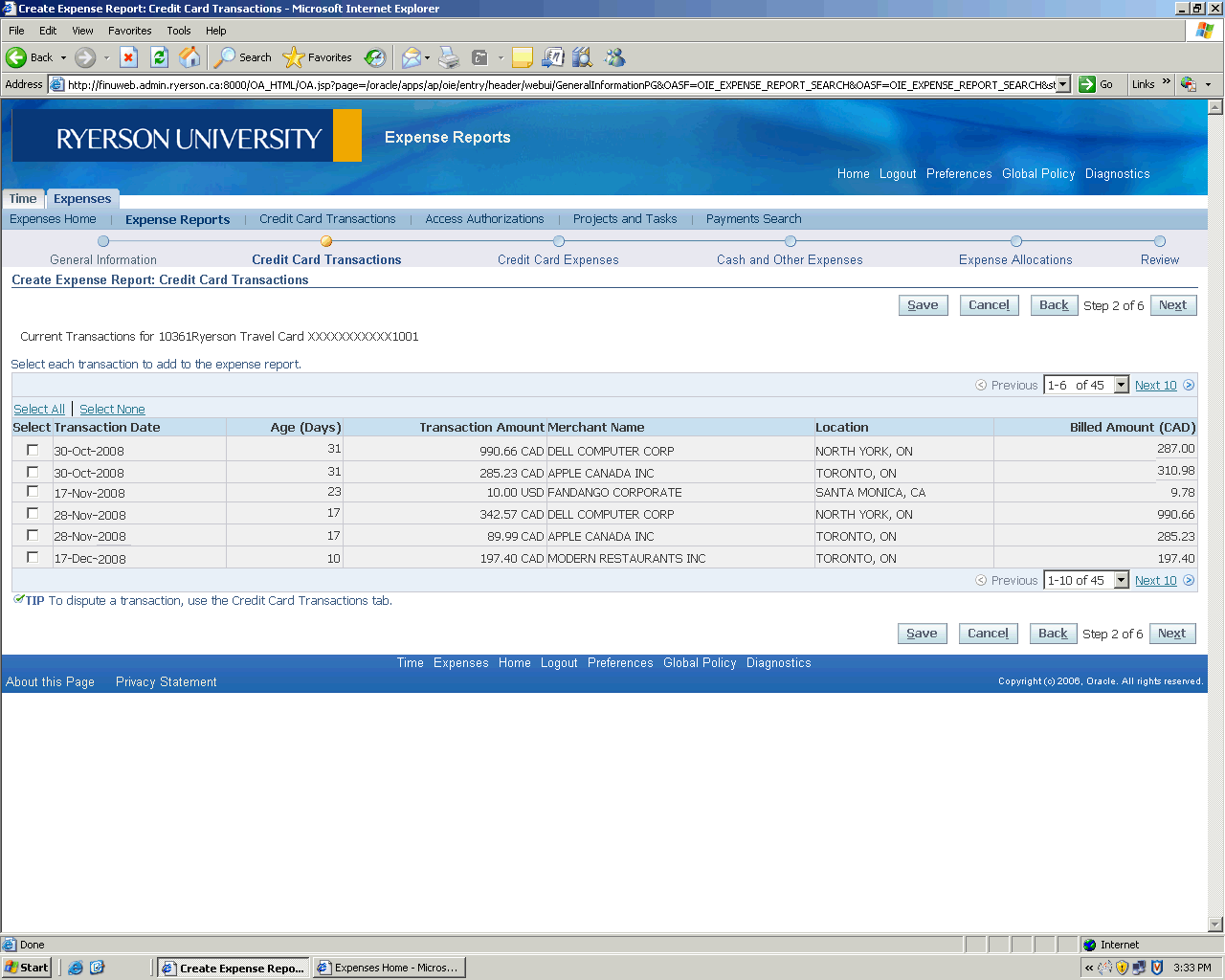Open the Tools menu
The image size is (1225, 980).
[179, 31]
